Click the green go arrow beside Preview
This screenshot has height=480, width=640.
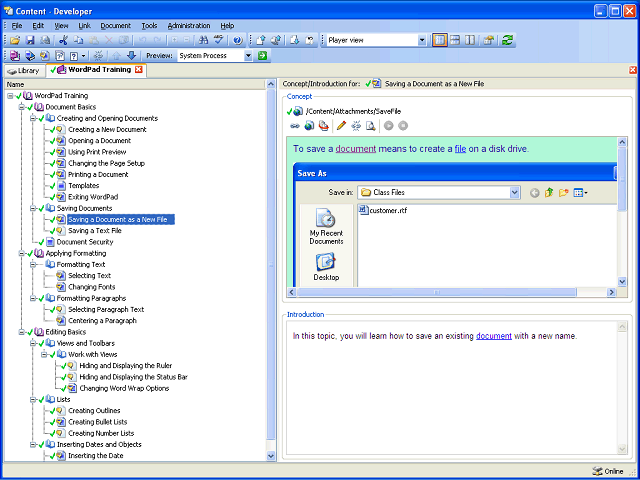[262, 55]
